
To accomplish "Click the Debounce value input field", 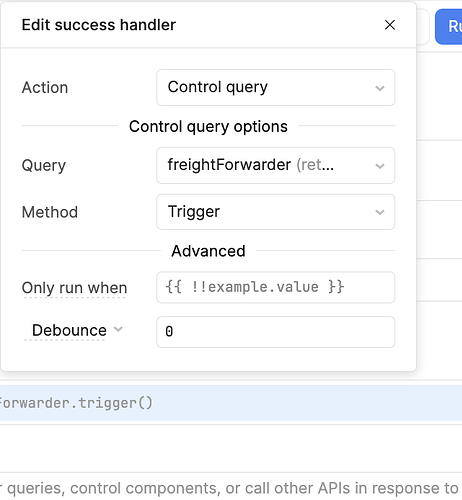I will (276, 332).
